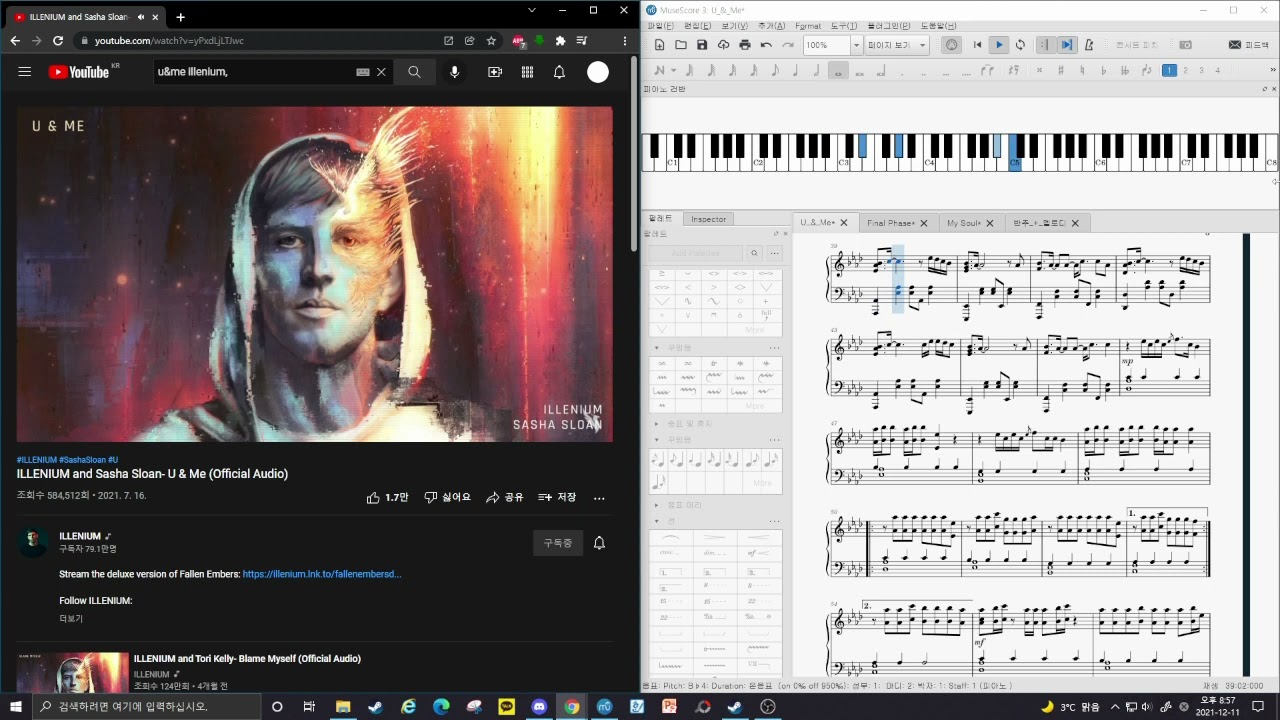Redo action in MuseScore toolbar

(788, 45)
